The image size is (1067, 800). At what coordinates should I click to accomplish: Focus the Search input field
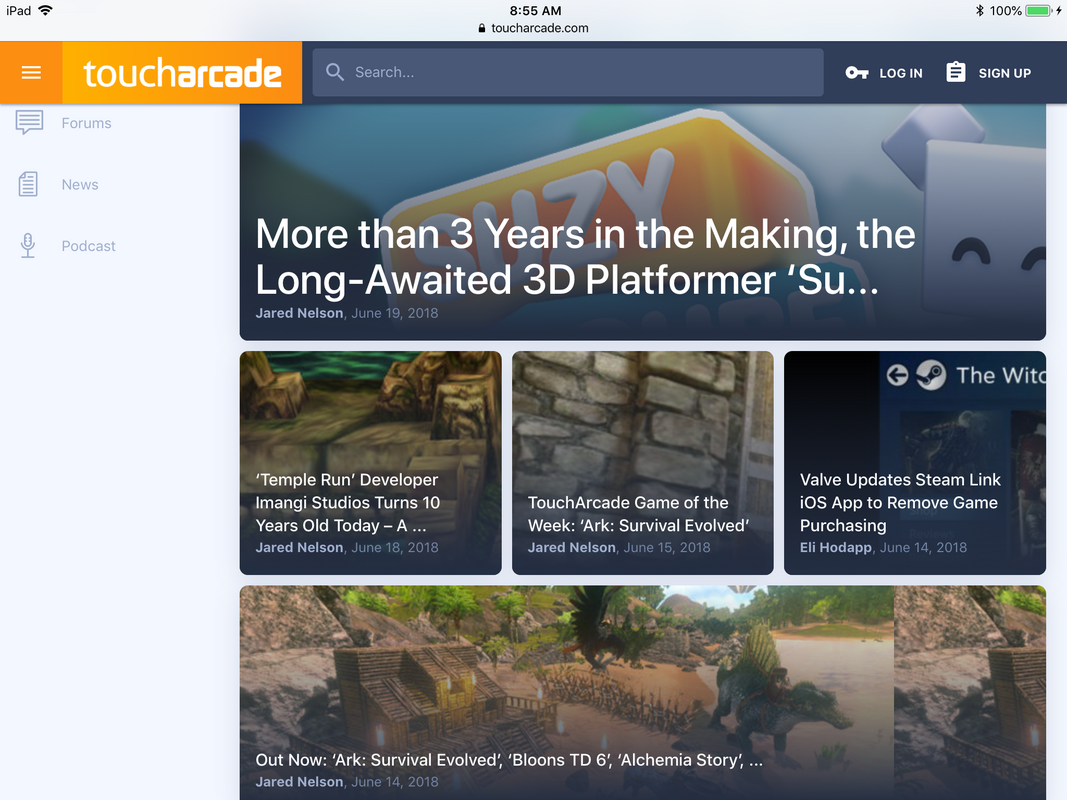[x=568, y=72]
